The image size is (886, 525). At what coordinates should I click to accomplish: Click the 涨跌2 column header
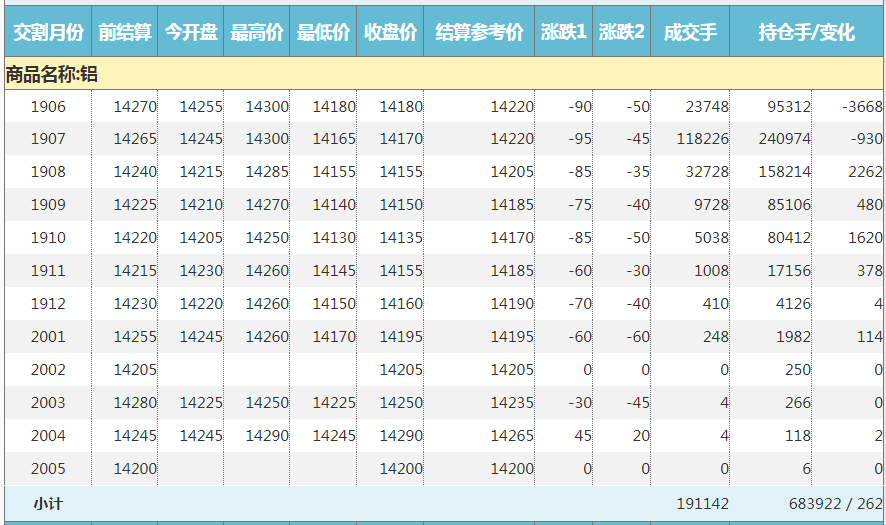[x=622, y=32]
